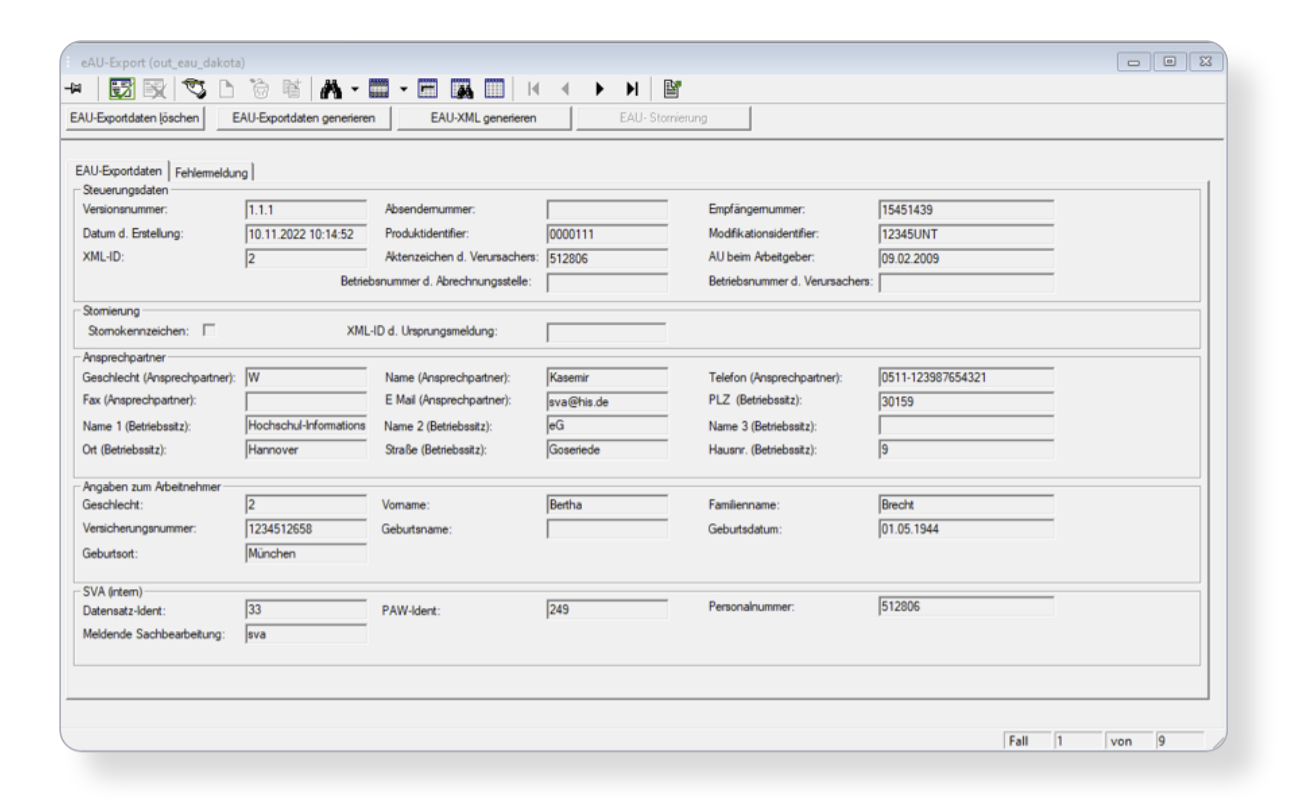Click Betriebsnummer d. Verursachers field
Image resolution: width=1290 pixels, height=810 pixels.
966,282
